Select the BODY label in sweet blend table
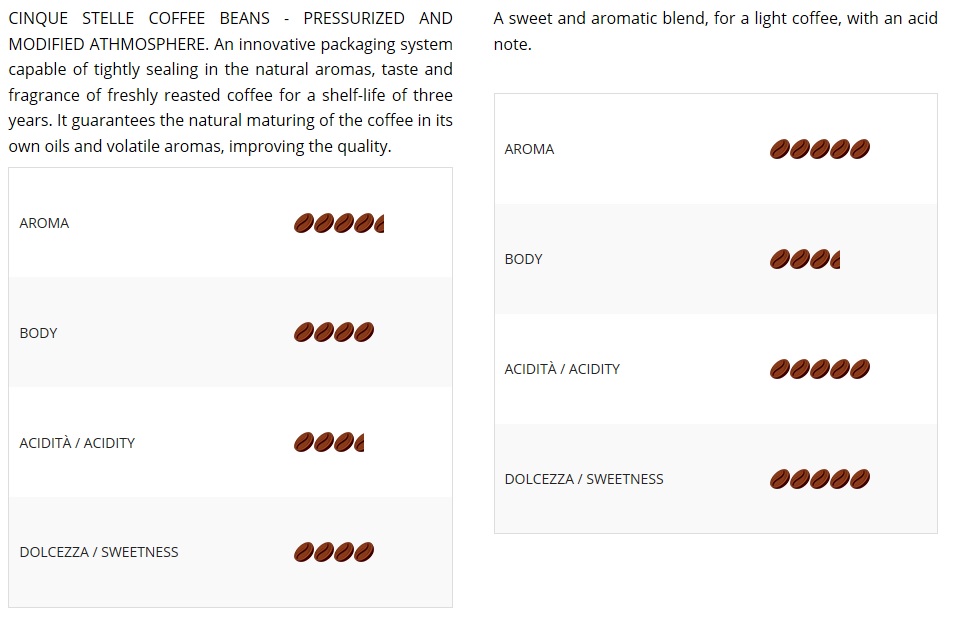Screen dimensions: 966x644 coord(523,259)
